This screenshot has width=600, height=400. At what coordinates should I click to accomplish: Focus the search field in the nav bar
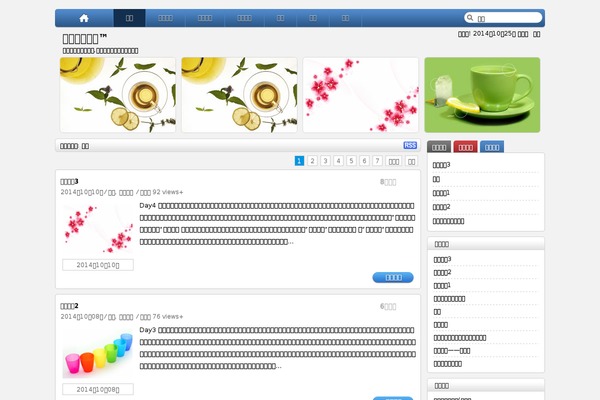click(x=503, y=18)
